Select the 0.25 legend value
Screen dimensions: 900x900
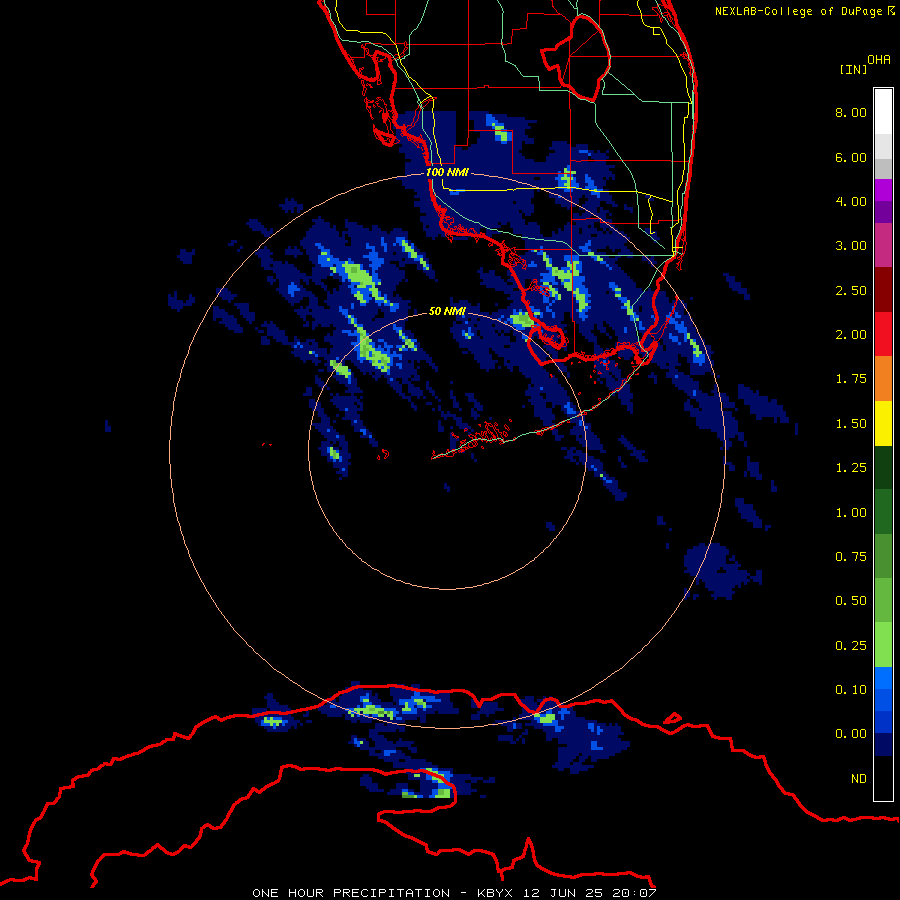click(x=851, y=646)
